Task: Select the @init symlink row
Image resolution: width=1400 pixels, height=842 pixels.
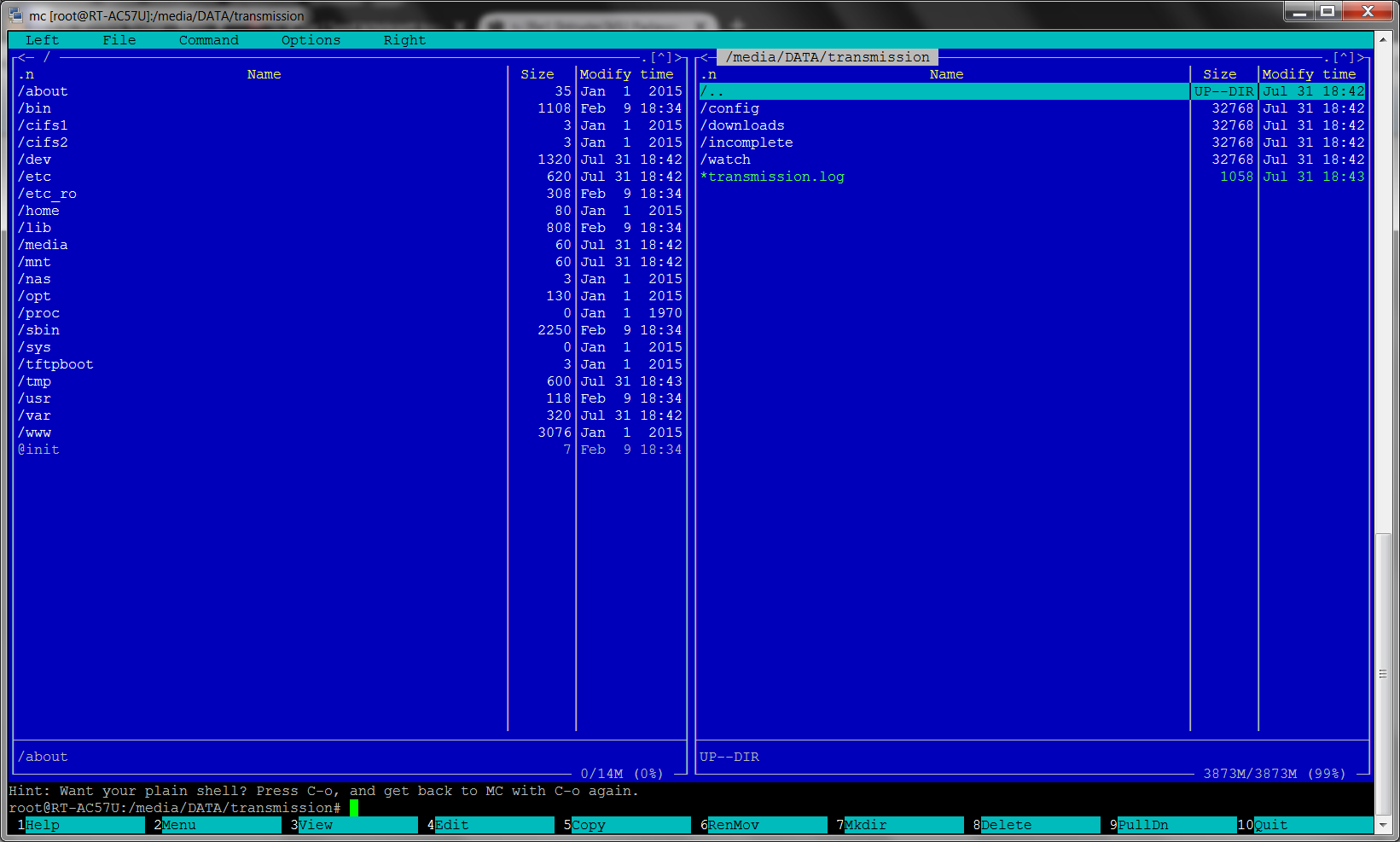Action: point(350,450)
